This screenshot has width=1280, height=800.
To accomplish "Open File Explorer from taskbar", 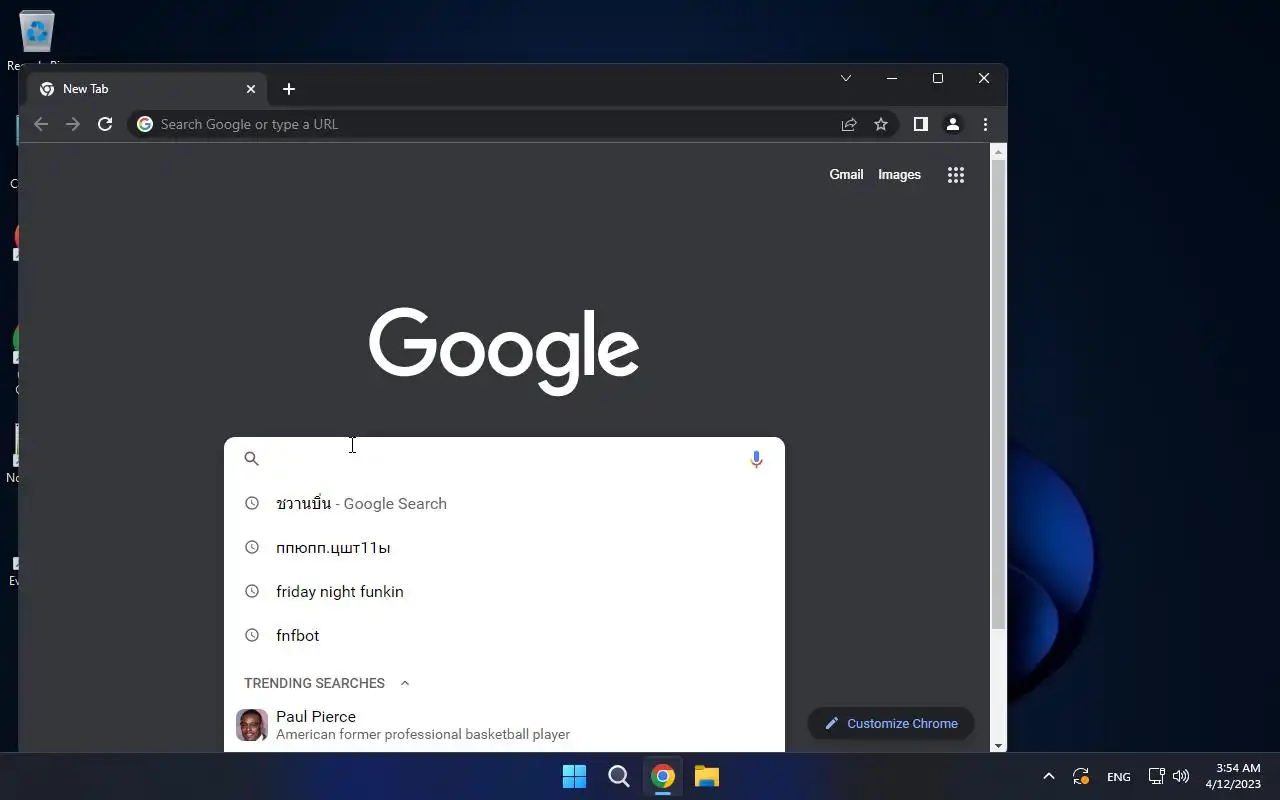I will click(707, 776).
